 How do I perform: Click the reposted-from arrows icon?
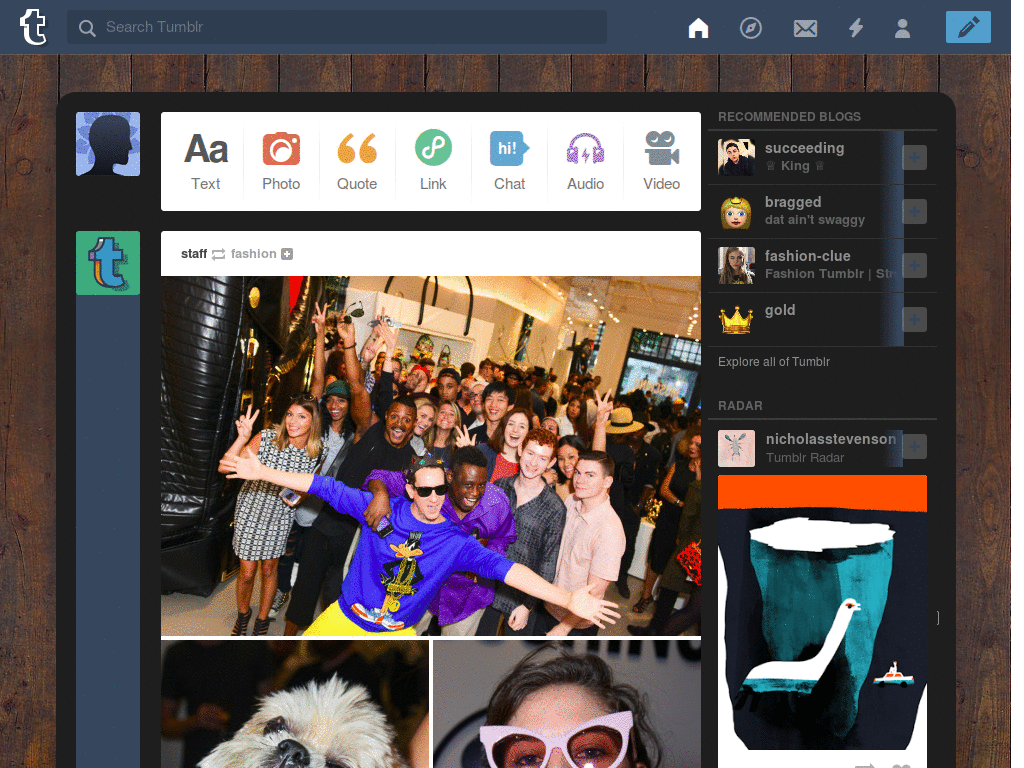pyautogui.click(x=218, y=254)
